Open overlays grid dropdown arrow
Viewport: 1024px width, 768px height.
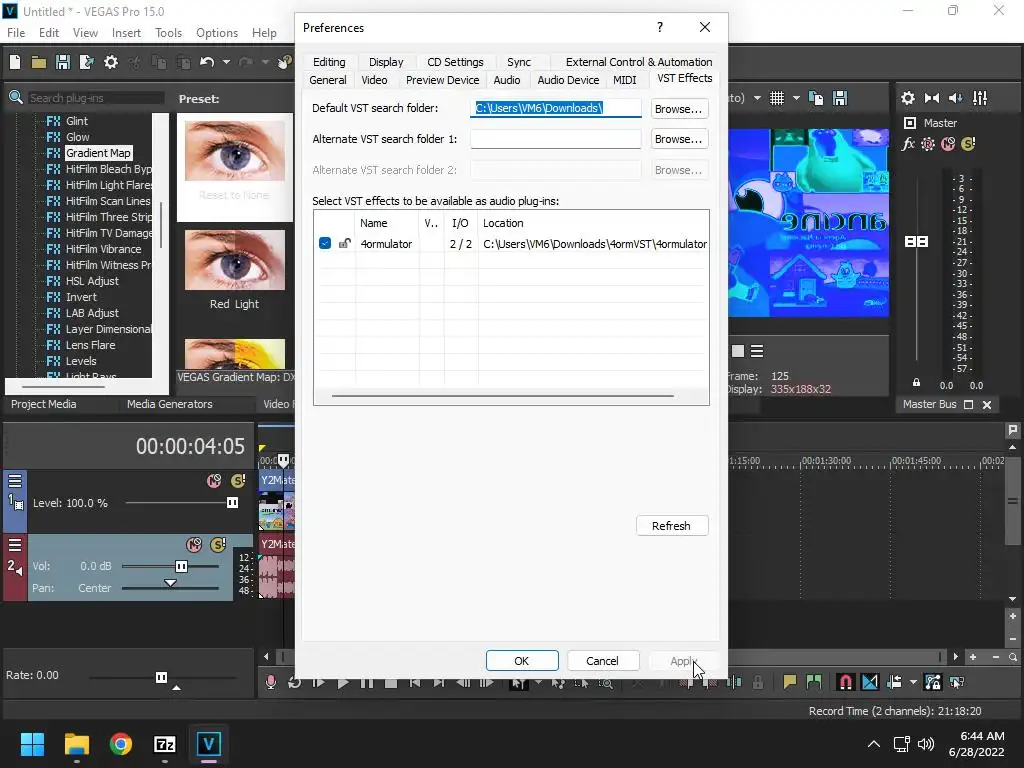796,98
